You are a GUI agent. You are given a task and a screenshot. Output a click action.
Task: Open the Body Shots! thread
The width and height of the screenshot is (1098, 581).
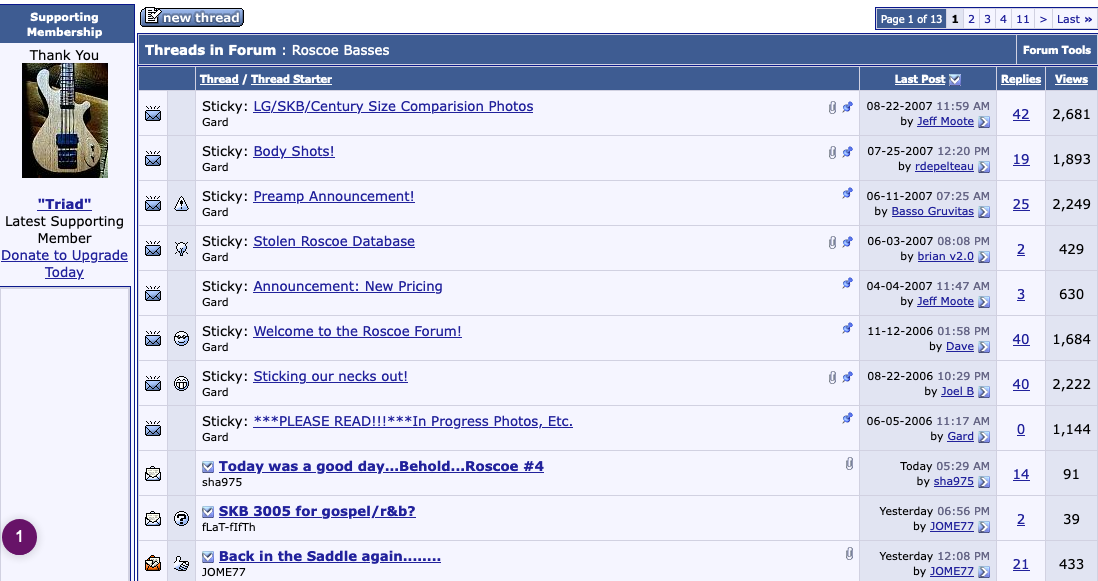point(294,151)
